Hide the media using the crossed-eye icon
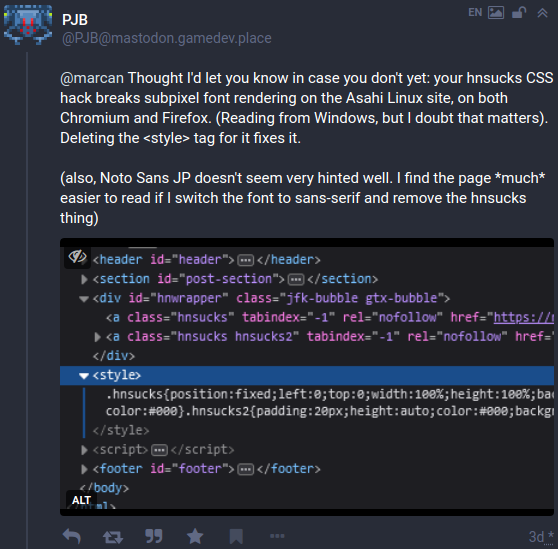Screen dimensions: 558x549 pos(77,256)
